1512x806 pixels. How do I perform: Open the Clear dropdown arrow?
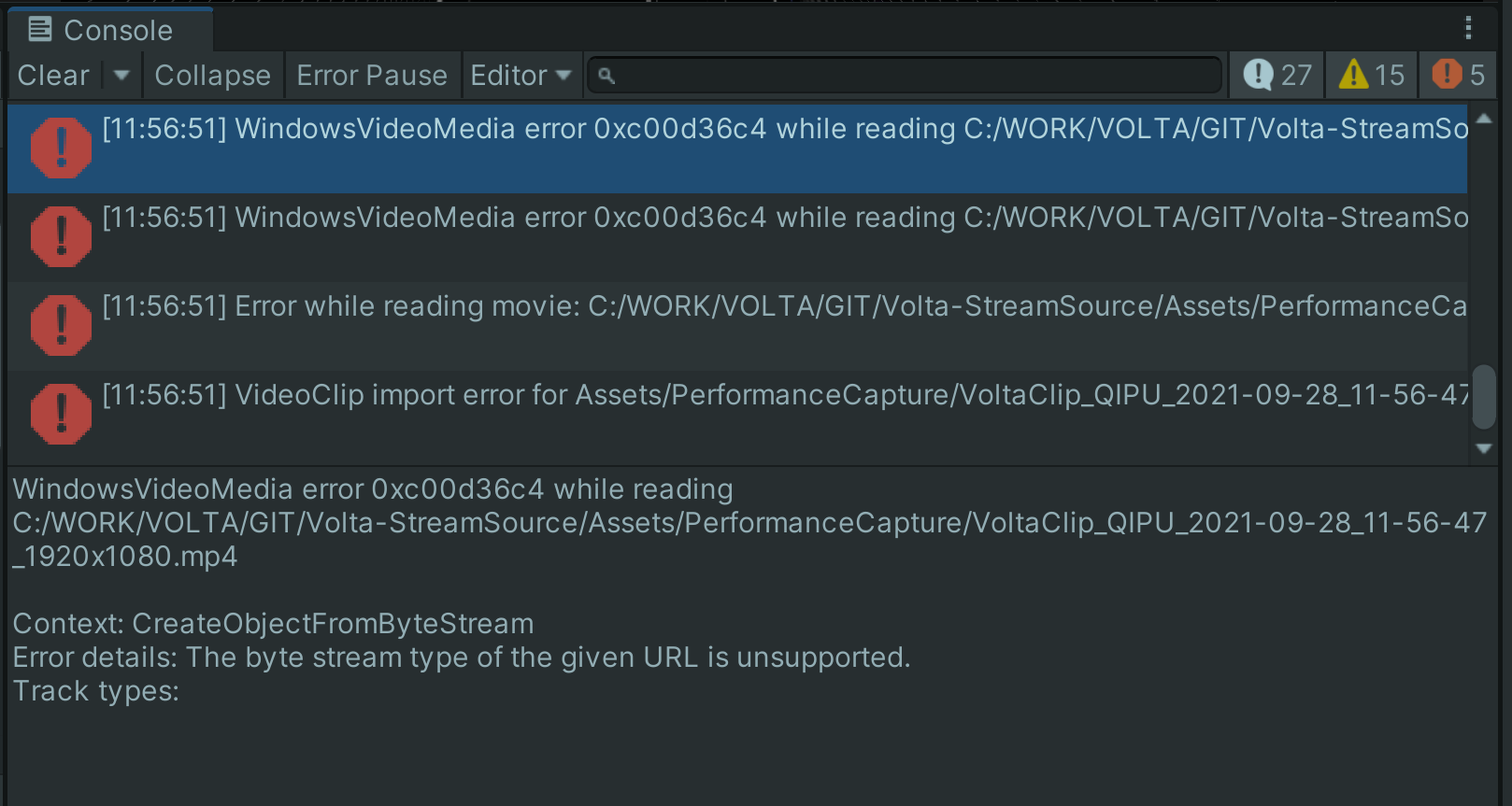coord(121,75)
